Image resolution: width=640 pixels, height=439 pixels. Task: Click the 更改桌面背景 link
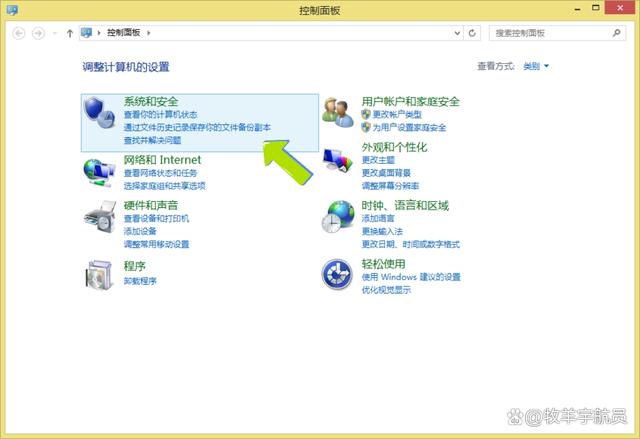coord(386,173)
